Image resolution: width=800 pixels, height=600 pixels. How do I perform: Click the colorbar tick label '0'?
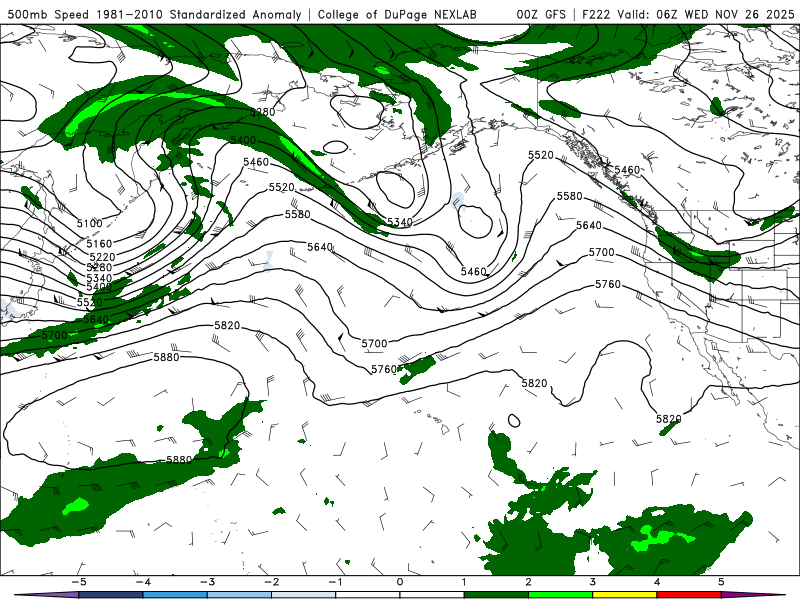pos(400,582)
